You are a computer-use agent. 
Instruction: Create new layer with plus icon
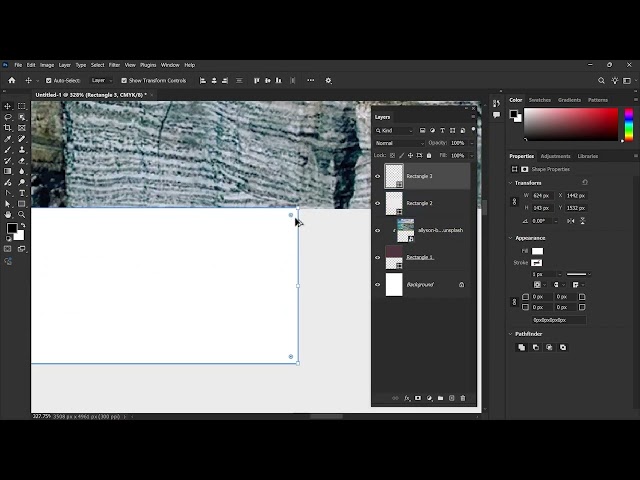[x=452, y=398]
